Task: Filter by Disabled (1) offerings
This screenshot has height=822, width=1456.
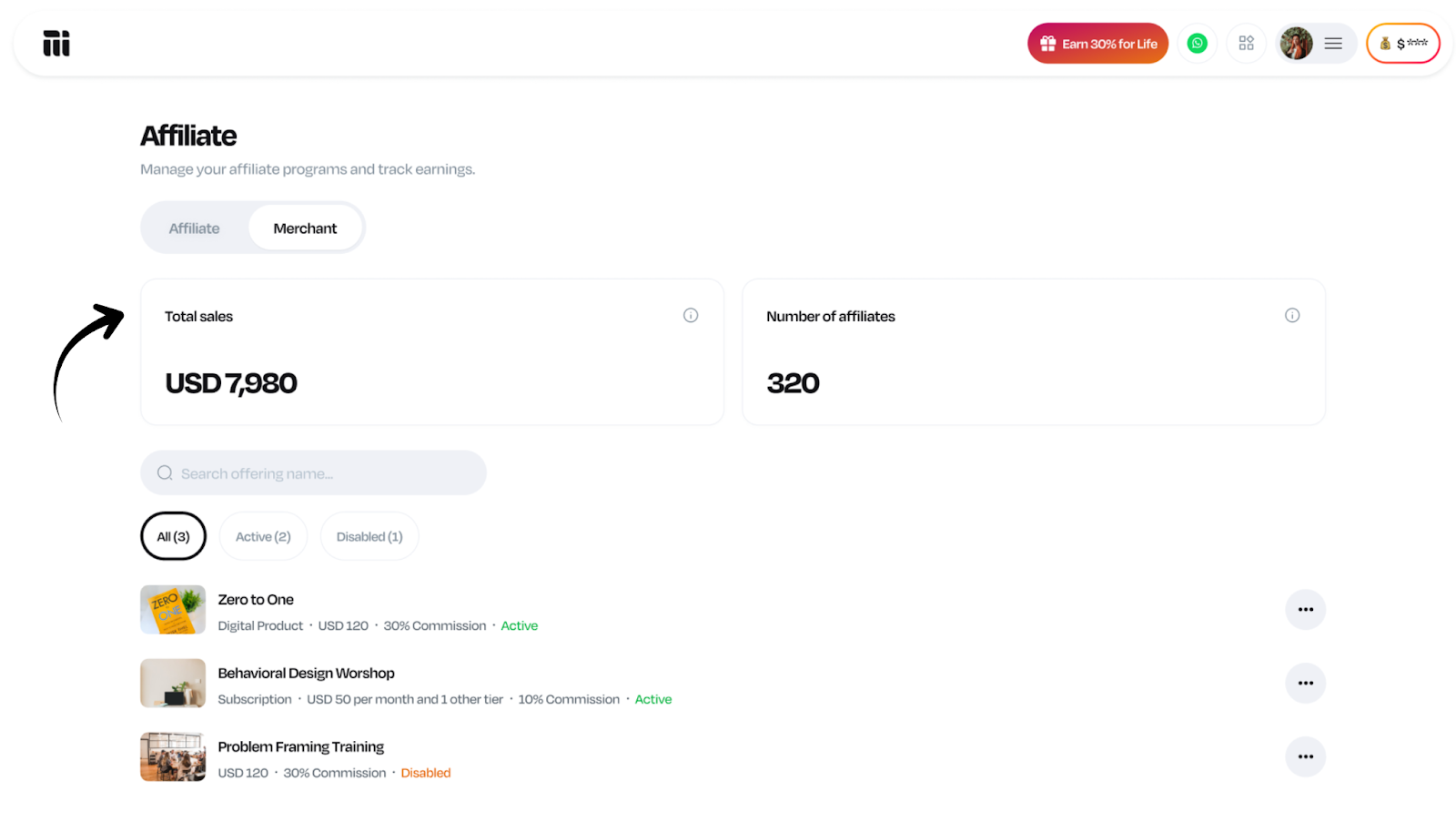Action: click(369, 537)
